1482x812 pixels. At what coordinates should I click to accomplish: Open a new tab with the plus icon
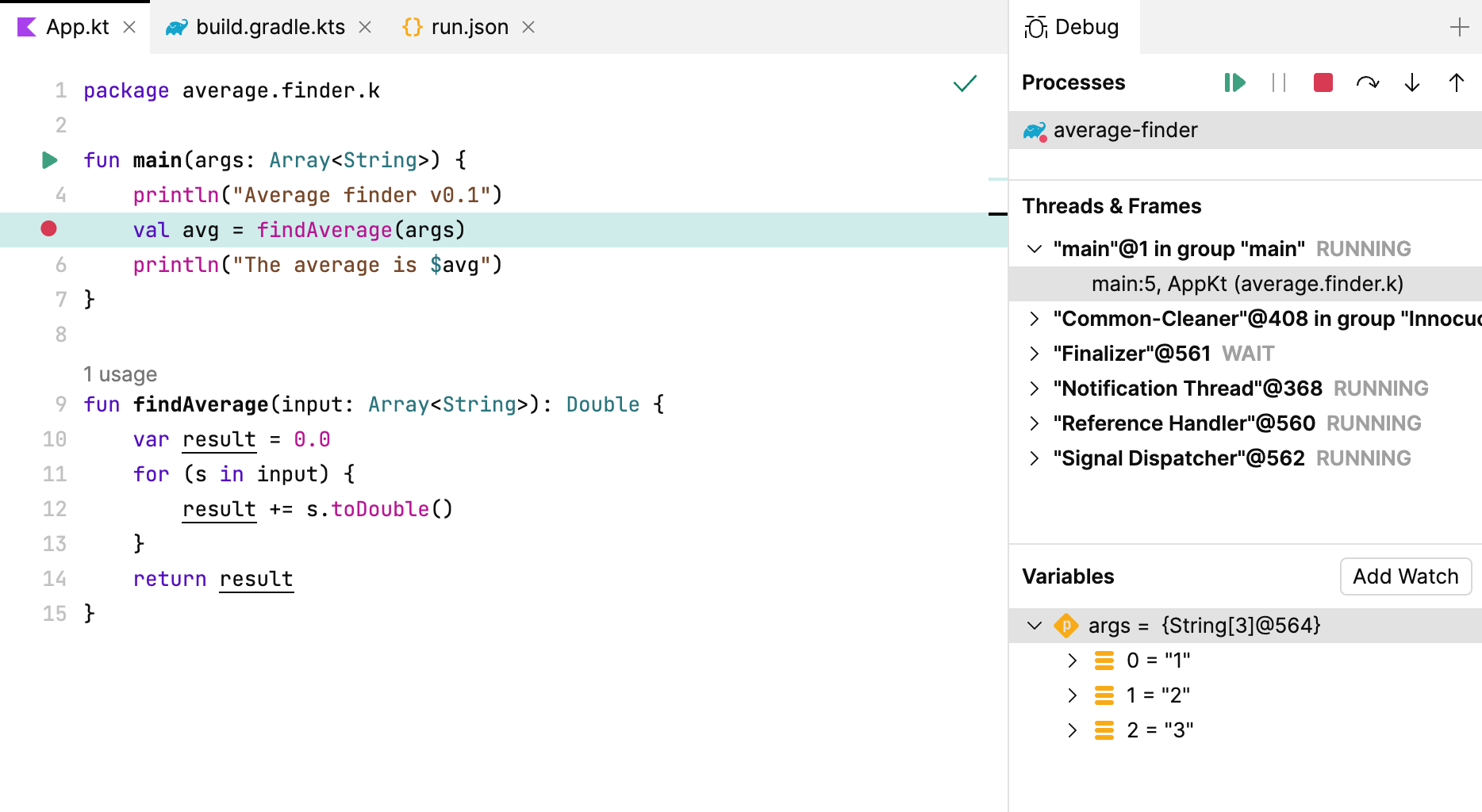1459,26
